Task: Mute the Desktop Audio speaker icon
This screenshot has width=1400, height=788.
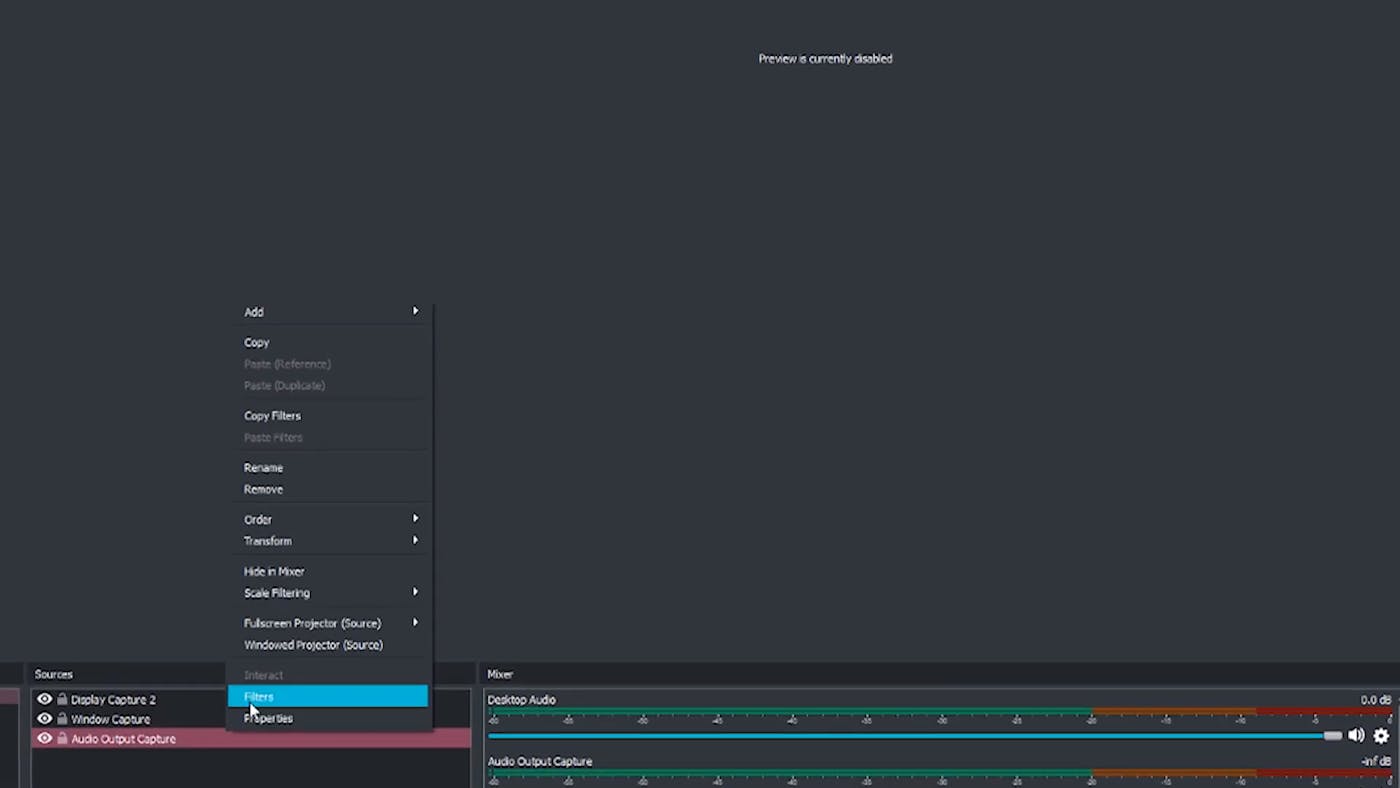Action: tap(1356, 735)
